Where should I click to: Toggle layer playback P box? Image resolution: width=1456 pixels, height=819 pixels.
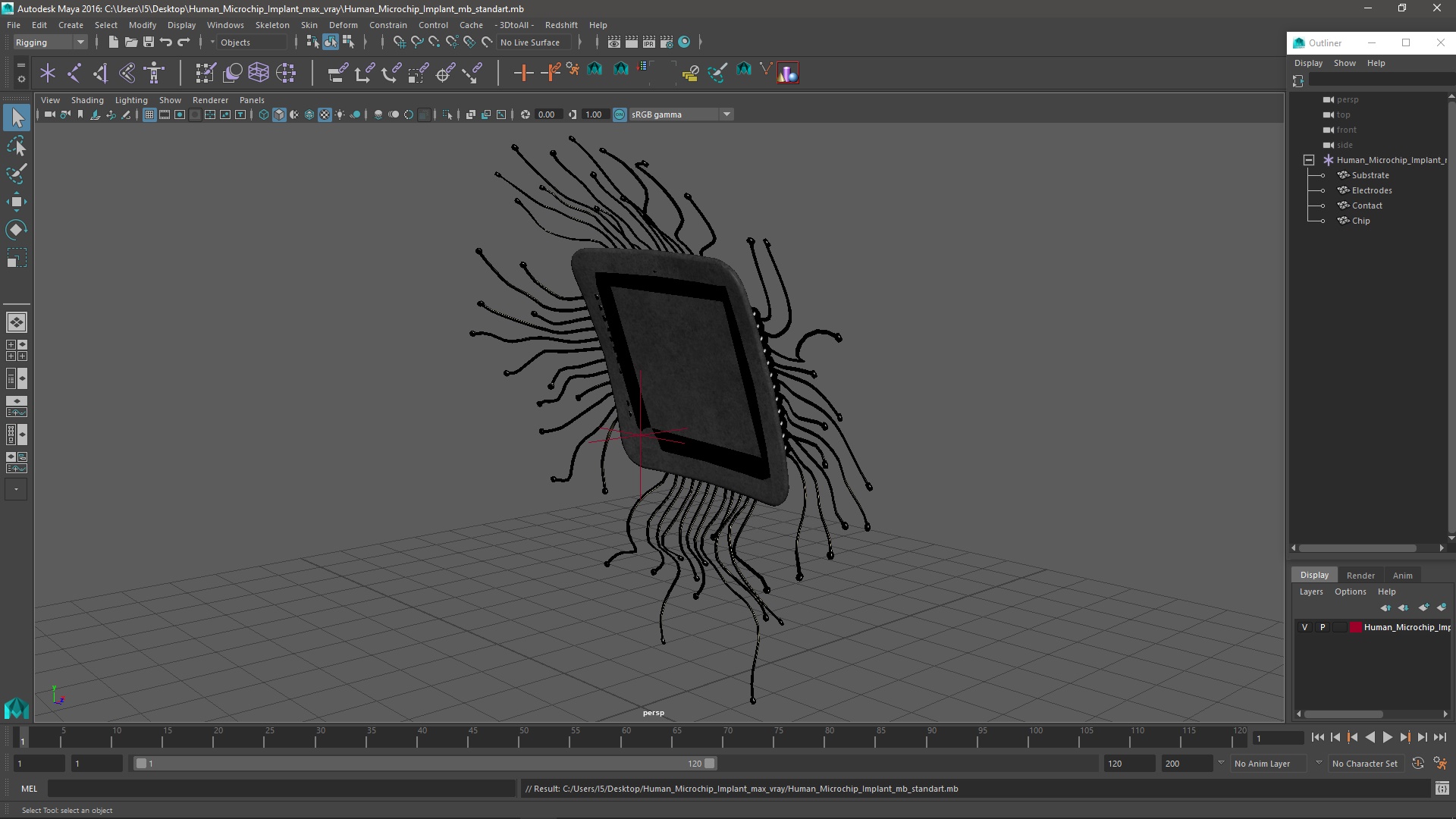click(x=1323, y=627)
